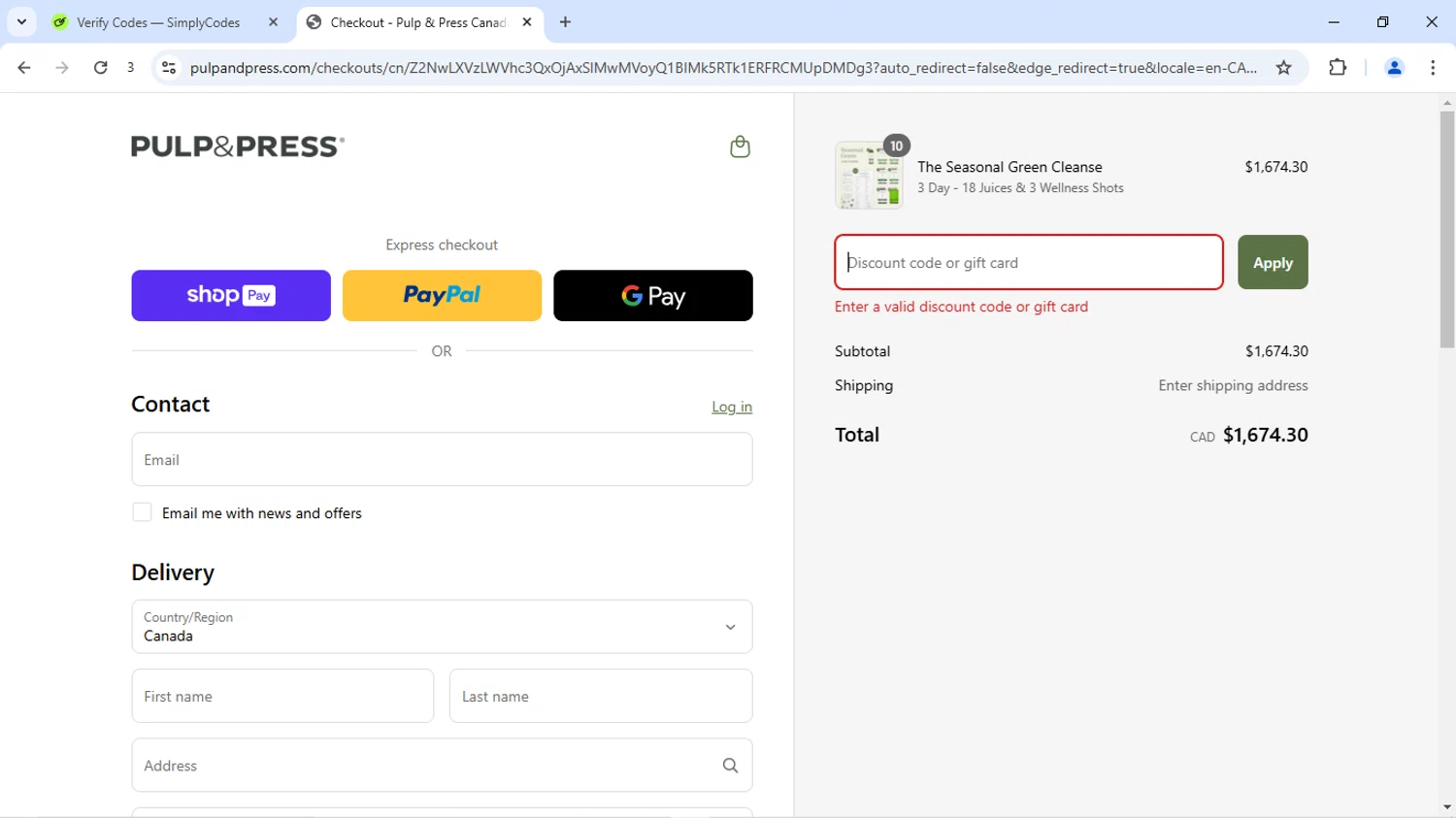The height and width of the screenshot is (818, 1456).
Task: Click the scrollbar up arrow
Action: [1447, 102]
